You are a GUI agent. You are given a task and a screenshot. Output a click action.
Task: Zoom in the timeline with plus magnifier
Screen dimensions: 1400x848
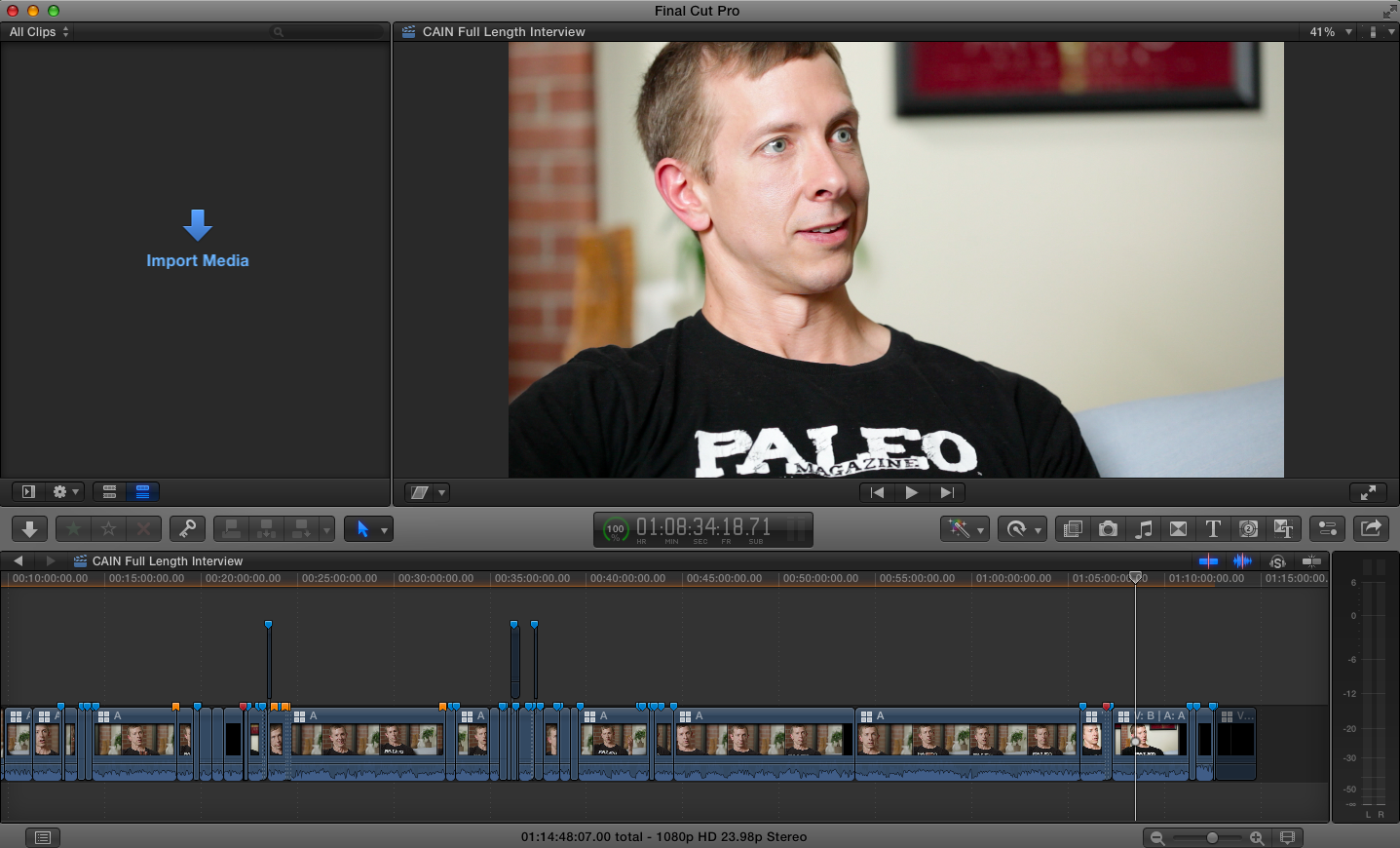[x=1257, y=838]
